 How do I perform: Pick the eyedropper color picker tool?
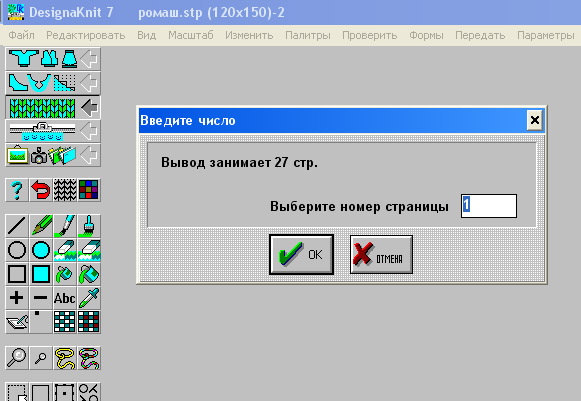tap(89, 298)
